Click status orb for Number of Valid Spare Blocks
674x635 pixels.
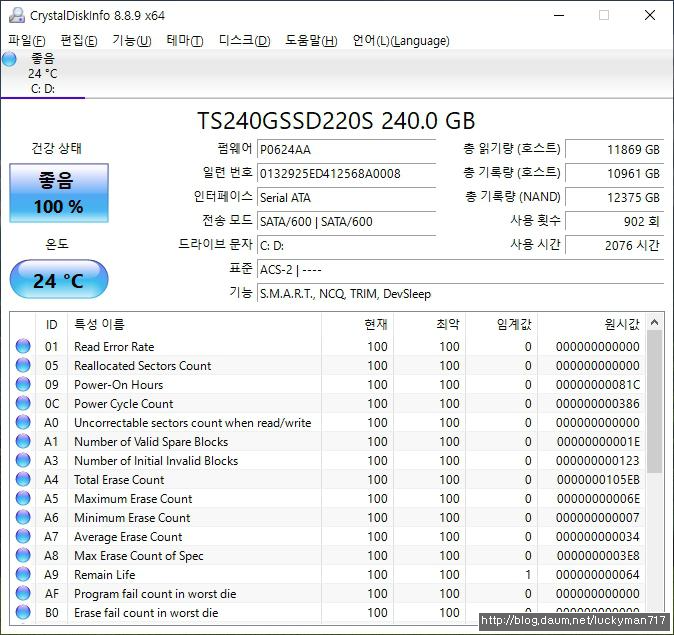click(23, 441)
